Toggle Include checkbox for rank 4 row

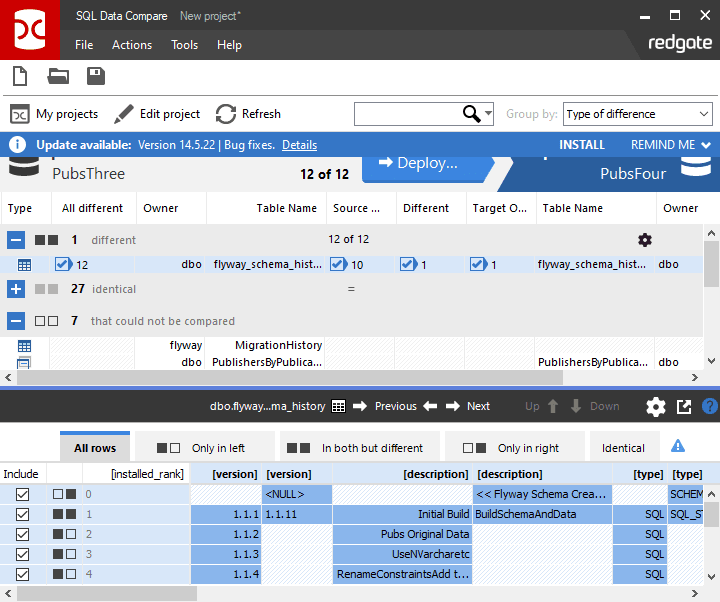coord(22,574)
